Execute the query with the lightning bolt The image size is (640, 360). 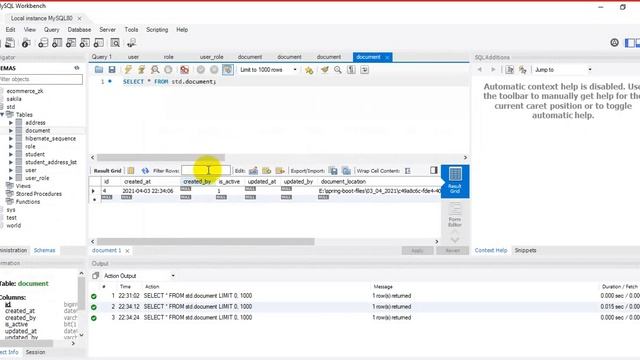click(x=128, y=70)
